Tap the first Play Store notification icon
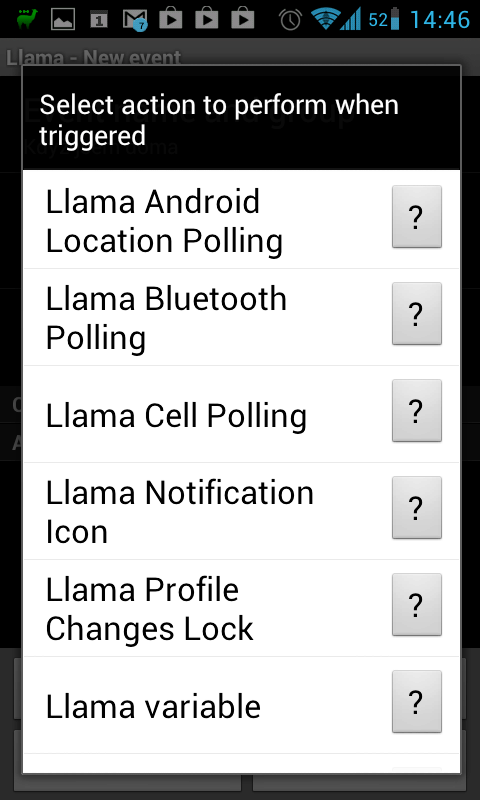 [171, 19]
